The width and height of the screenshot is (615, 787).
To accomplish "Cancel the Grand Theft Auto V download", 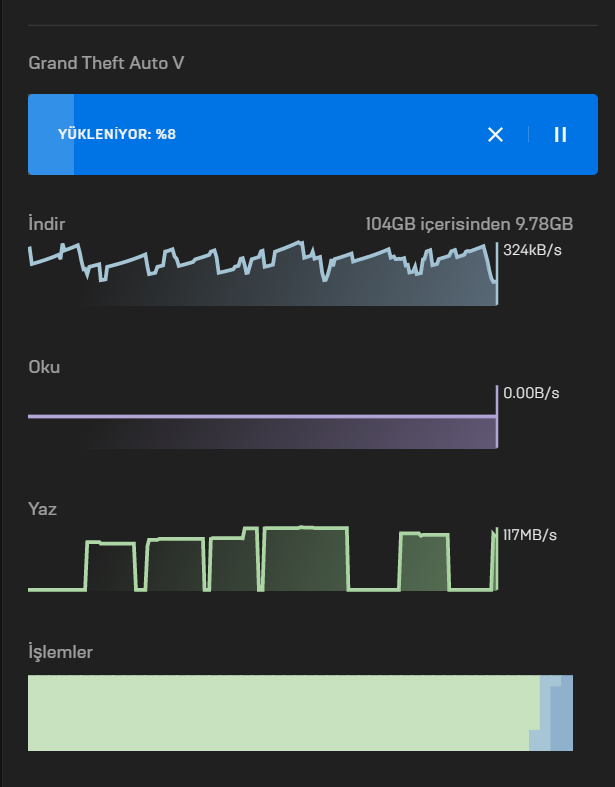I will [x=495, y=134].
